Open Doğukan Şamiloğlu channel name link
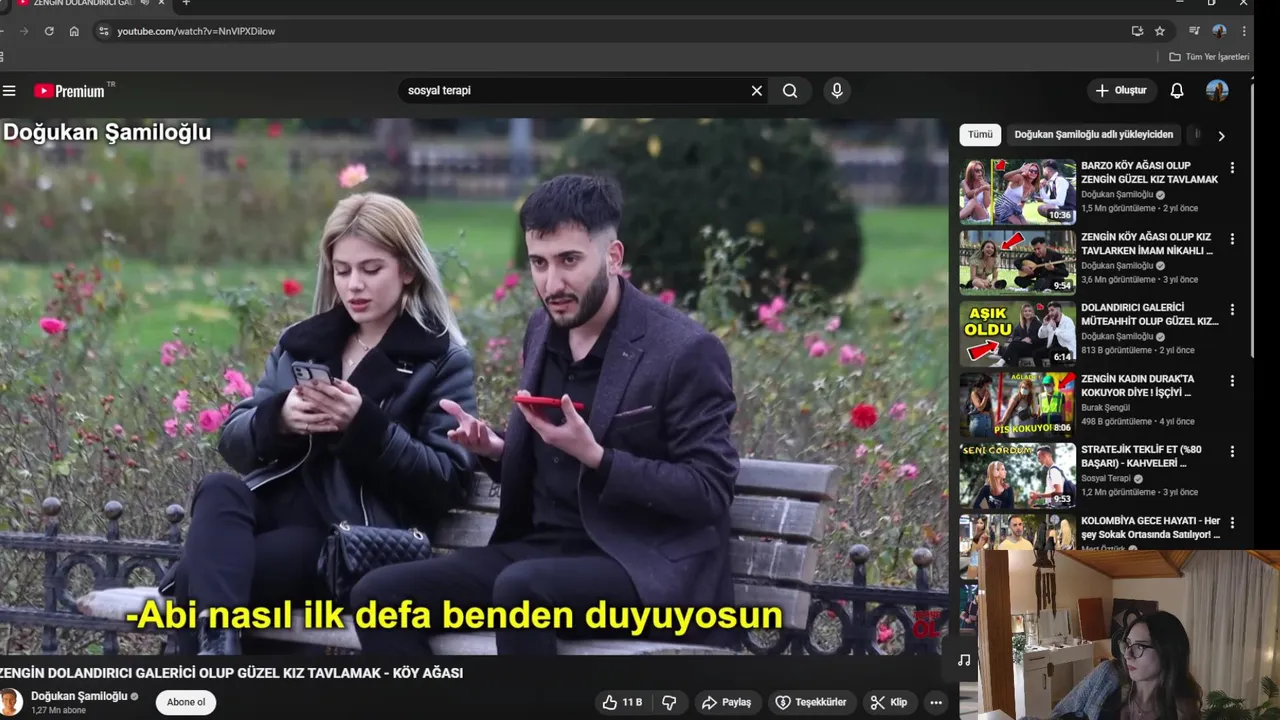Viewport: 1280px width, 720px height. point(79,696)
